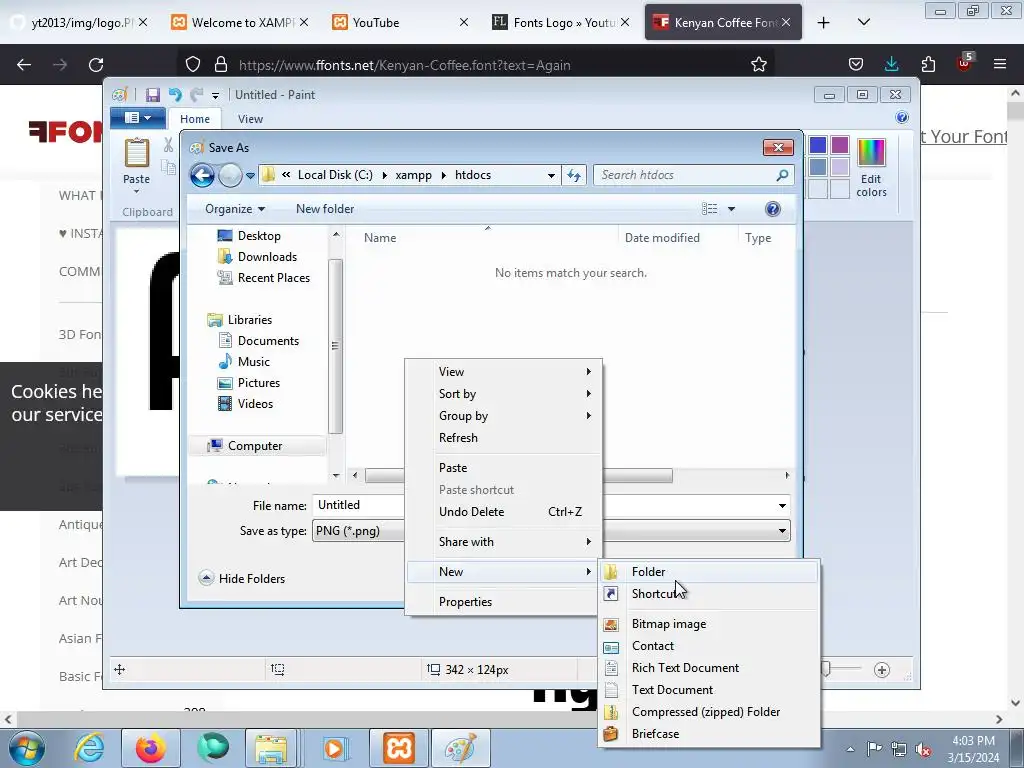Select Desktop in navigation pane
This screenshot has height=768, width=1024.
tap(259, 236)
